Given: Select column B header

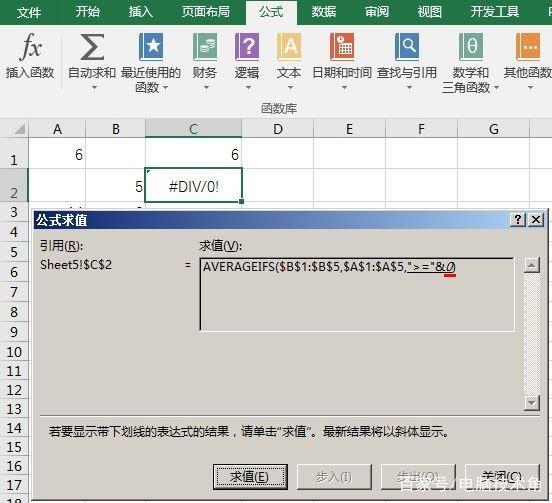Looking at the screenshot, I should tap(115, 129).
